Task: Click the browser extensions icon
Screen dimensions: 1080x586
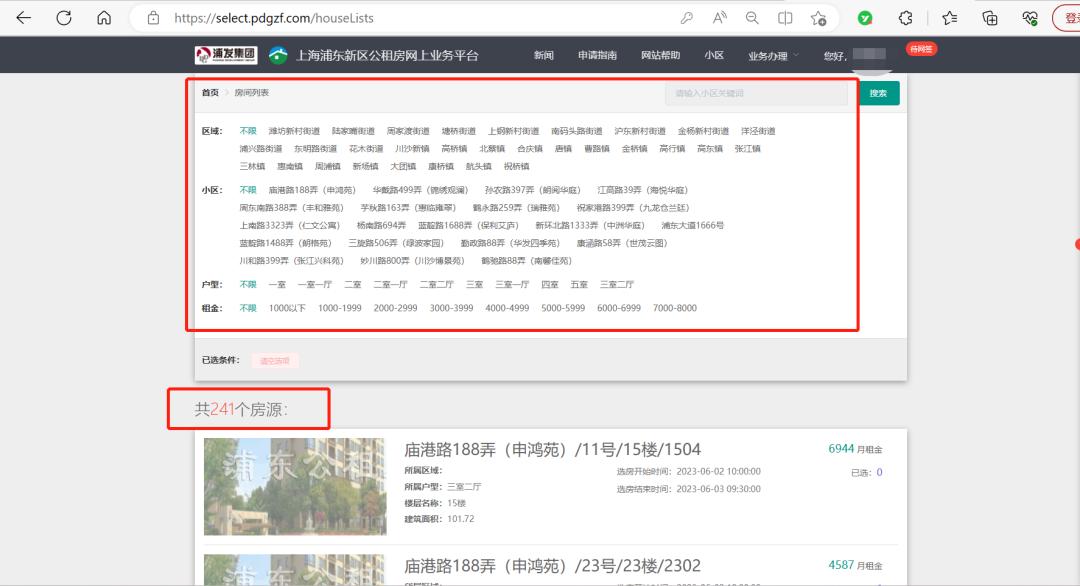Action: [905, 17]
